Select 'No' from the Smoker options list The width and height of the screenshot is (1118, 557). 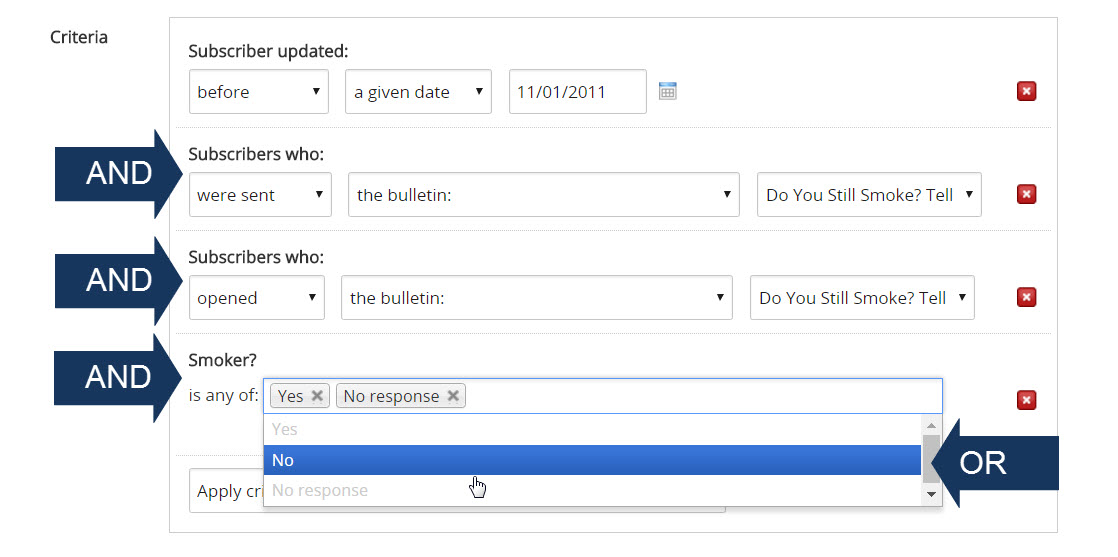pos(590,460)
